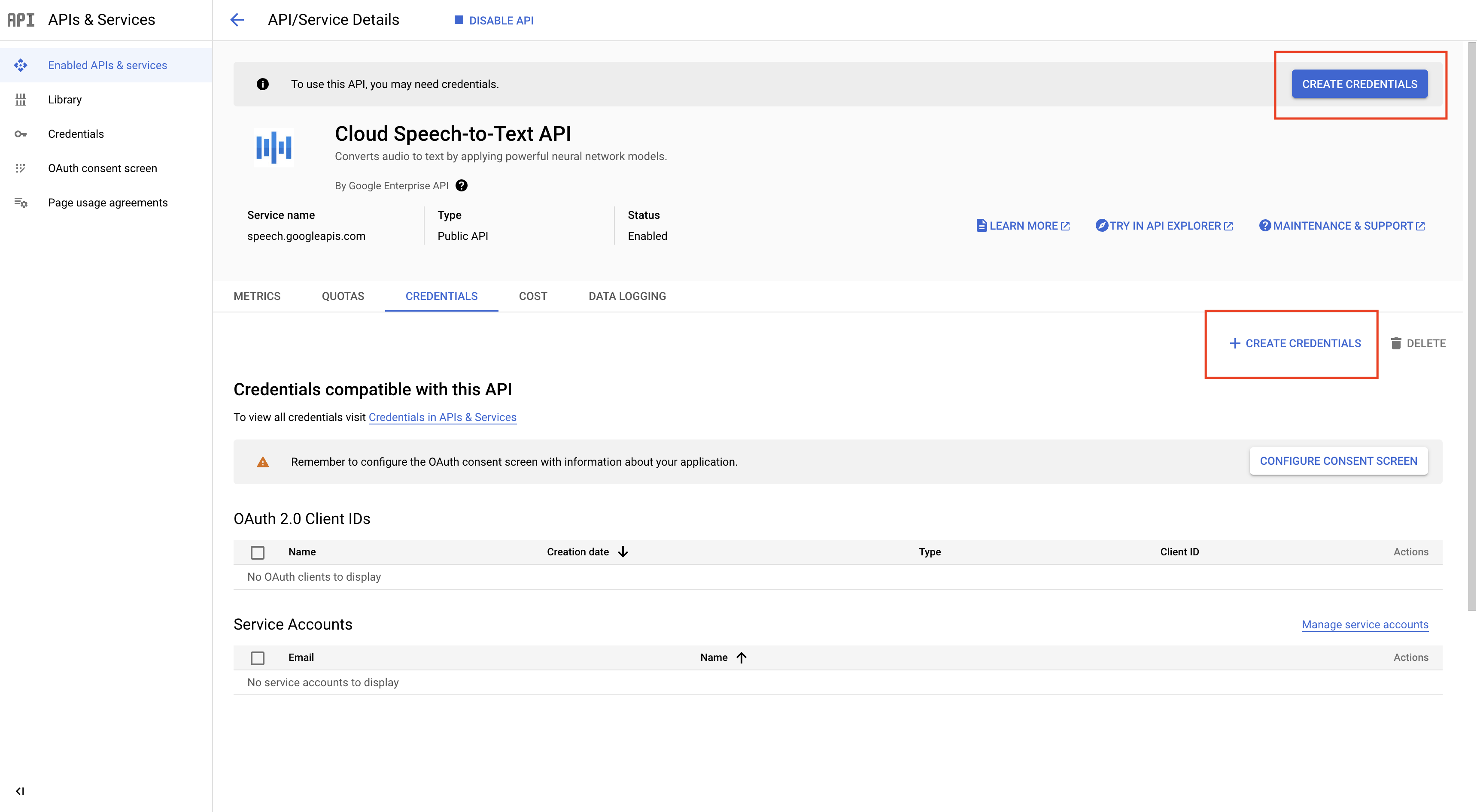Open the Learn More link
The height and width of the screenshot is (812, 1477).
coord(1023,226)
